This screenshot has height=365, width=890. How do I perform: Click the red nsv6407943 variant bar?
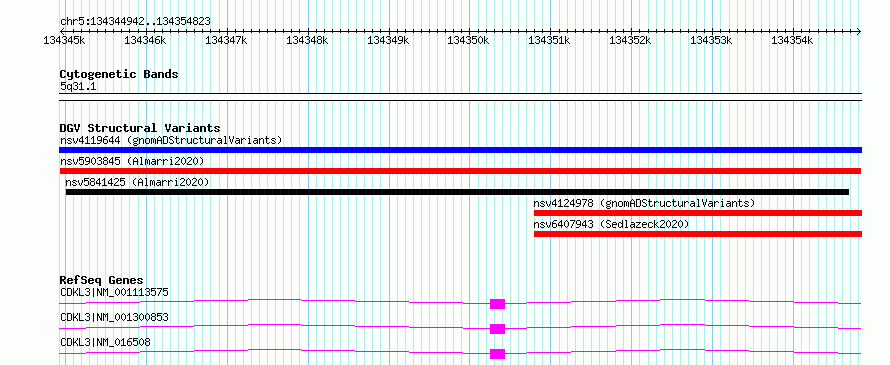[698, 234]
